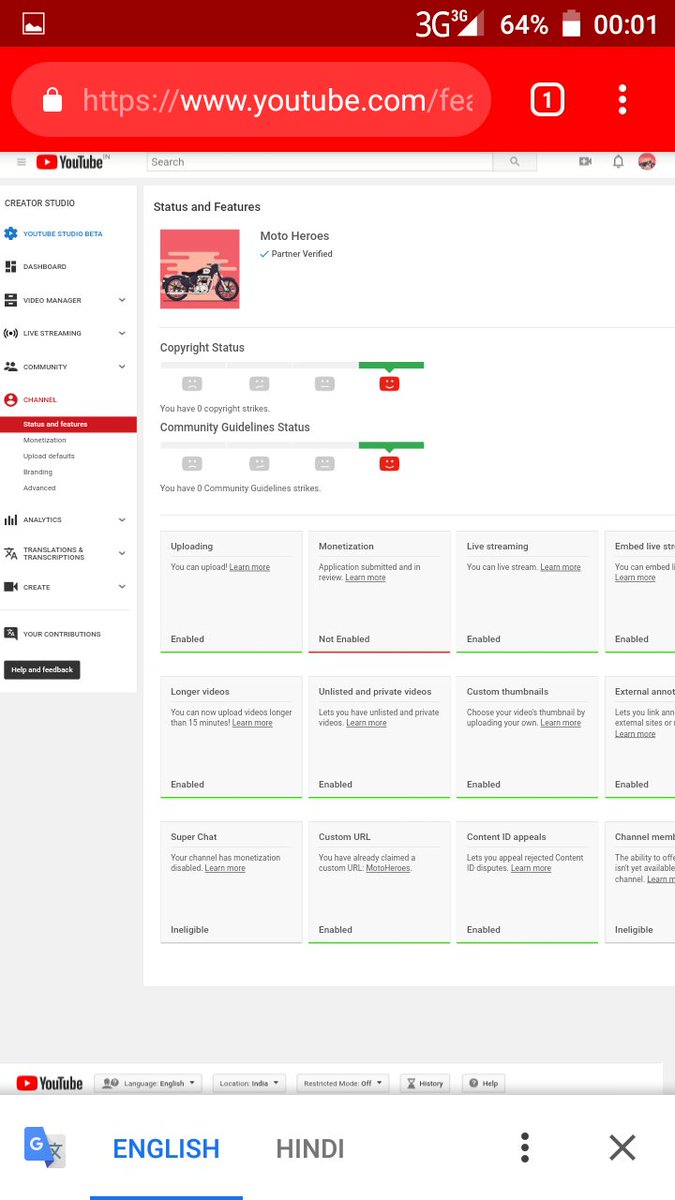
Task: Click the History button in footer
Action: pyautogui.click(x=425, y=1083)
